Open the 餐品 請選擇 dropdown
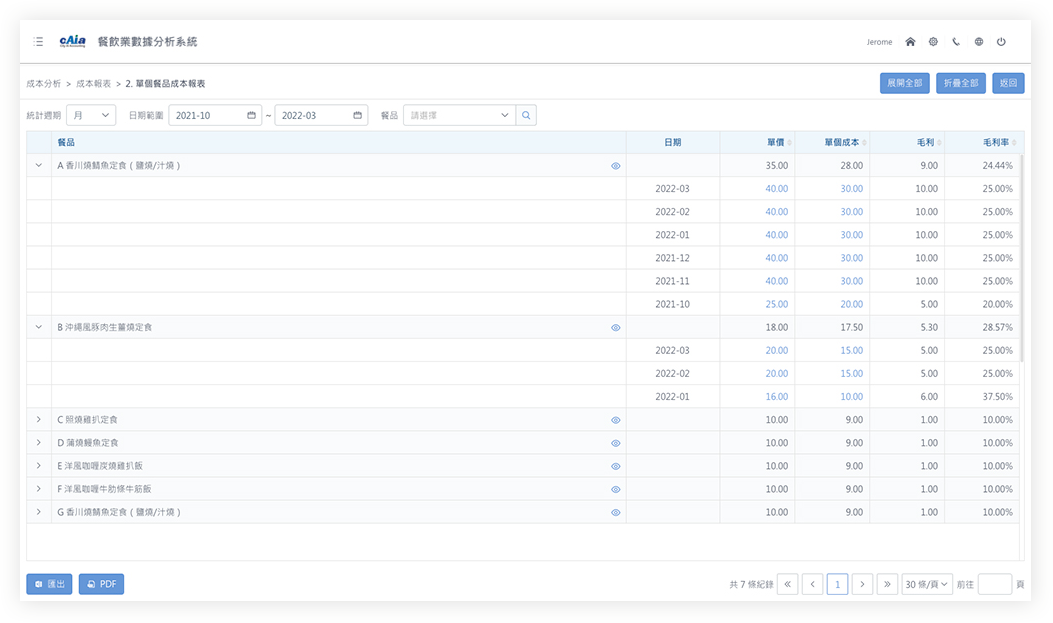 tap(459, 115)
